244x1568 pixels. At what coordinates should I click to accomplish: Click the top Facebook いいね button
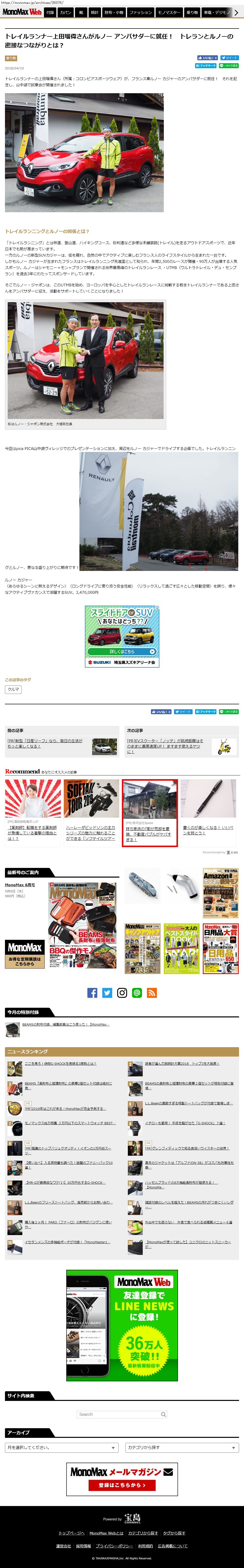(x=208, y=58)
